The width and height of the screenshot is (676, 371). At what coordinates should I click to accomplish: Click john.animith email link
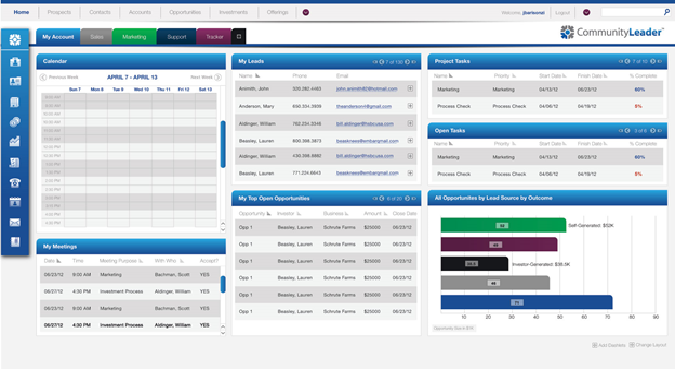coord(366,89)
